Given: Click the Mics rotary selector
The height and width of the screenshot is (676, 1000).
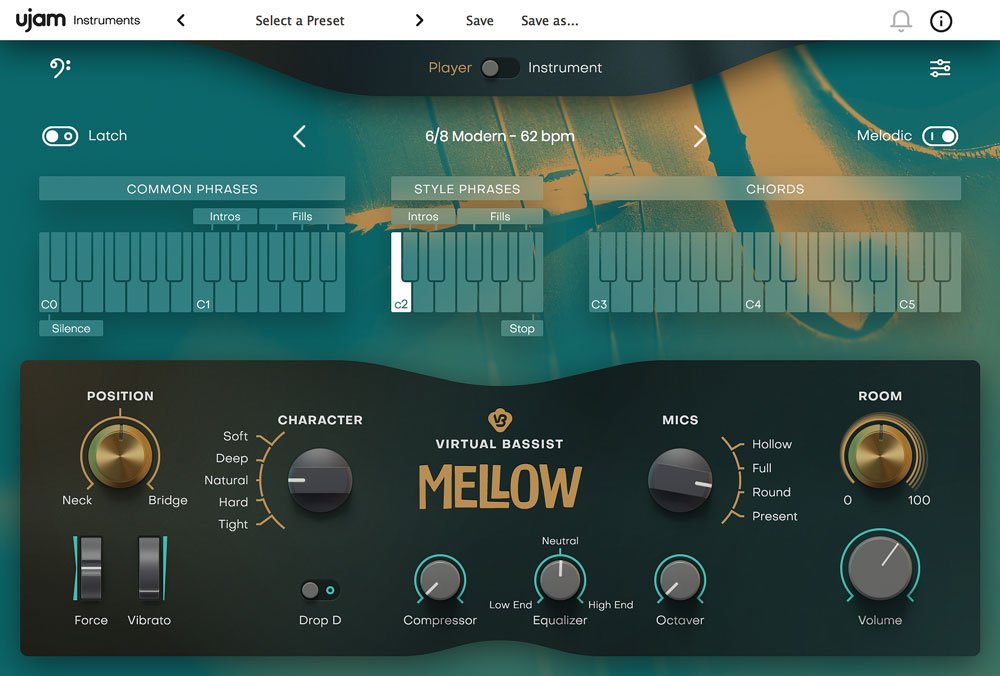Looking at the screenshot, I should [x=680, y=480].
